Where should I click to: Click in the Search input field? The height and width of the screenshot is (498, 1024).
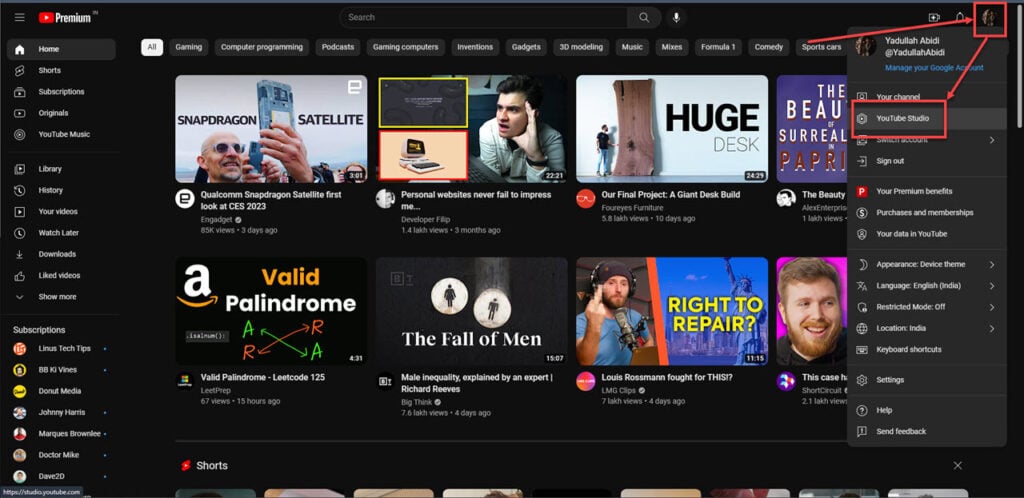pyautogui.click(x=483, y=18)
